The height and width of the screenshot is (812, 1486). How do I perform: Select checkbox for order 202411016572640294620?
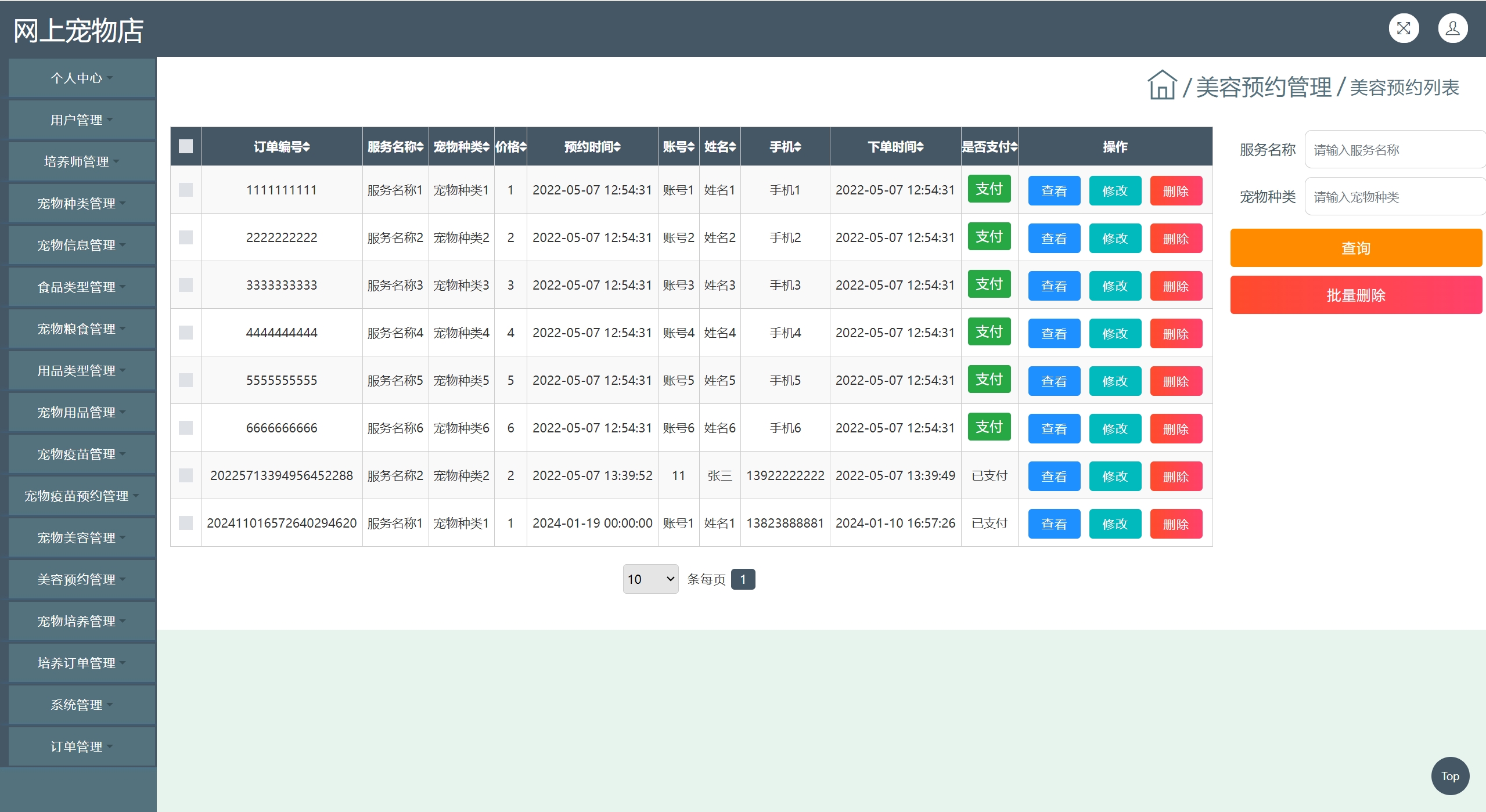(186, 523)
